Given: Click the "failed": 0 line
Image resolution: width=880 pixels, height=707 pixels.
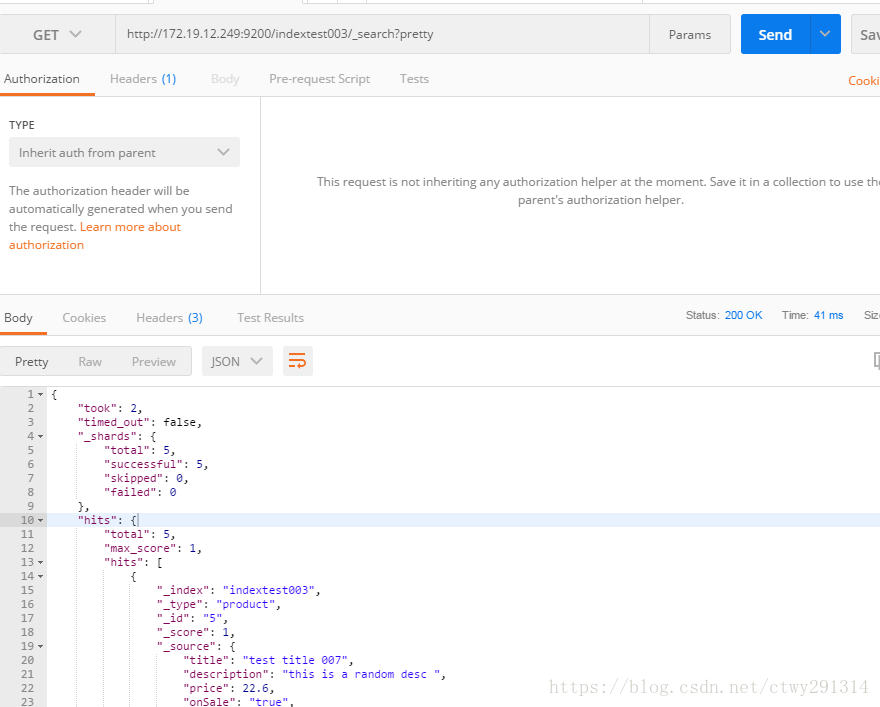Looking at the screenshot, I should pyautogui.click(x=140, y=493).
